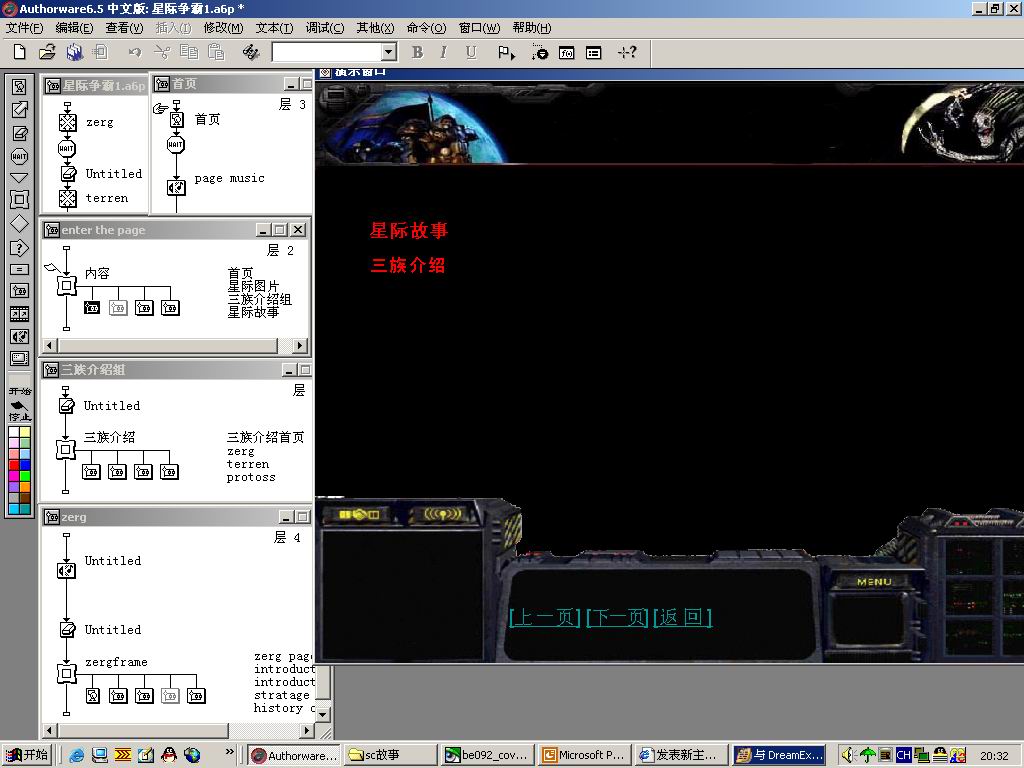The image size is (1024, 768).
Task: Select the Navigate icon in the icon palette
Action: point(20,178)
